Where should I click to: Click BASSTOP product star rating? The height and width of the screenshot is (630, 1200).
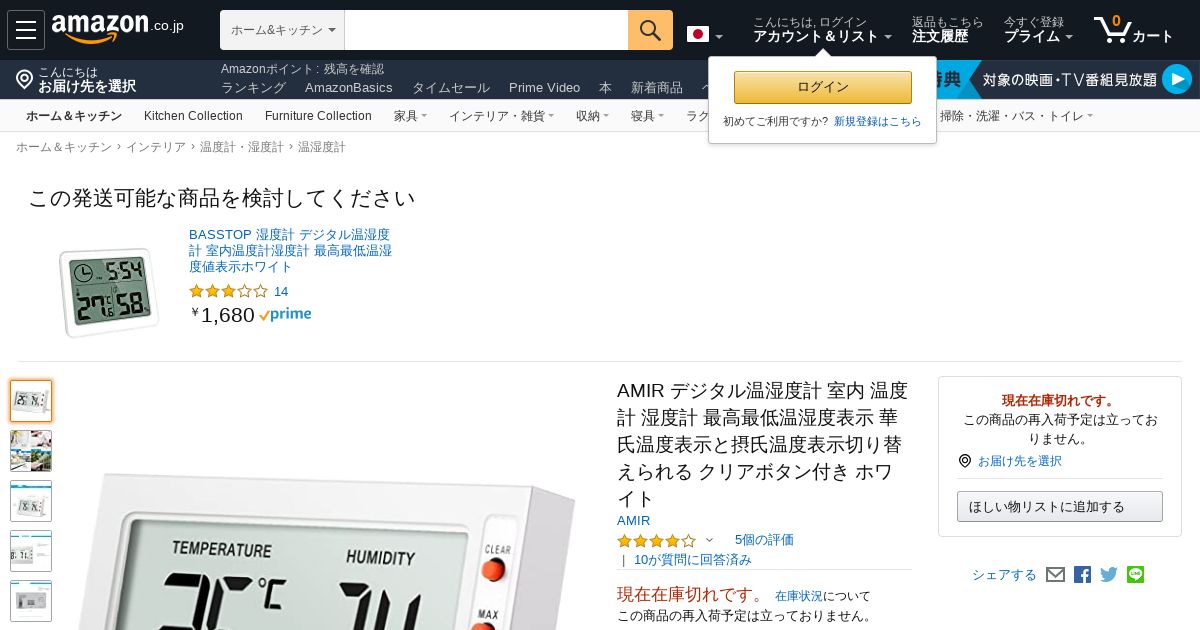pyautogui.click(x=228, y=291)
